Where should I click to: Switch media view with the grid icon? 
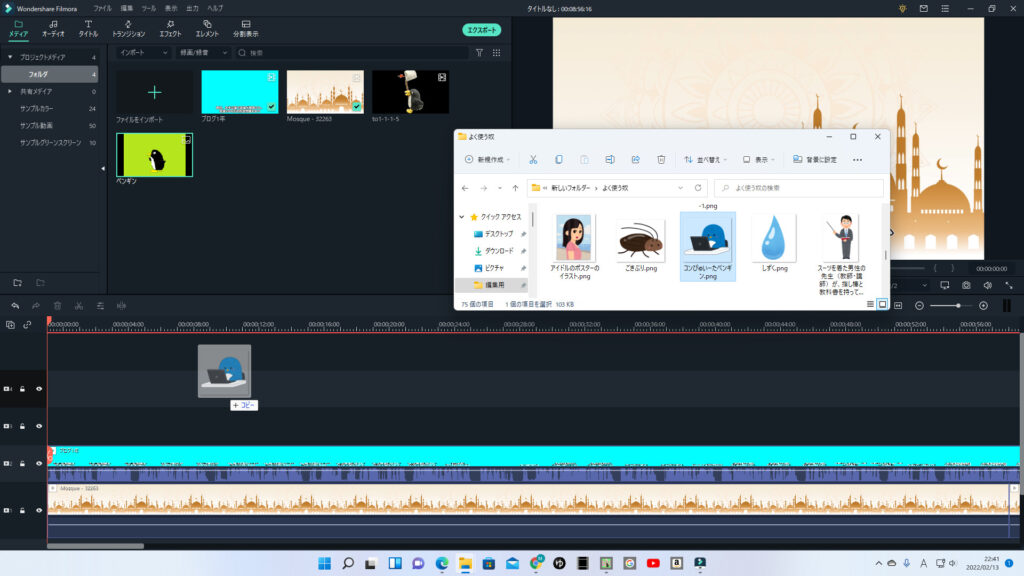click(496, 53)
